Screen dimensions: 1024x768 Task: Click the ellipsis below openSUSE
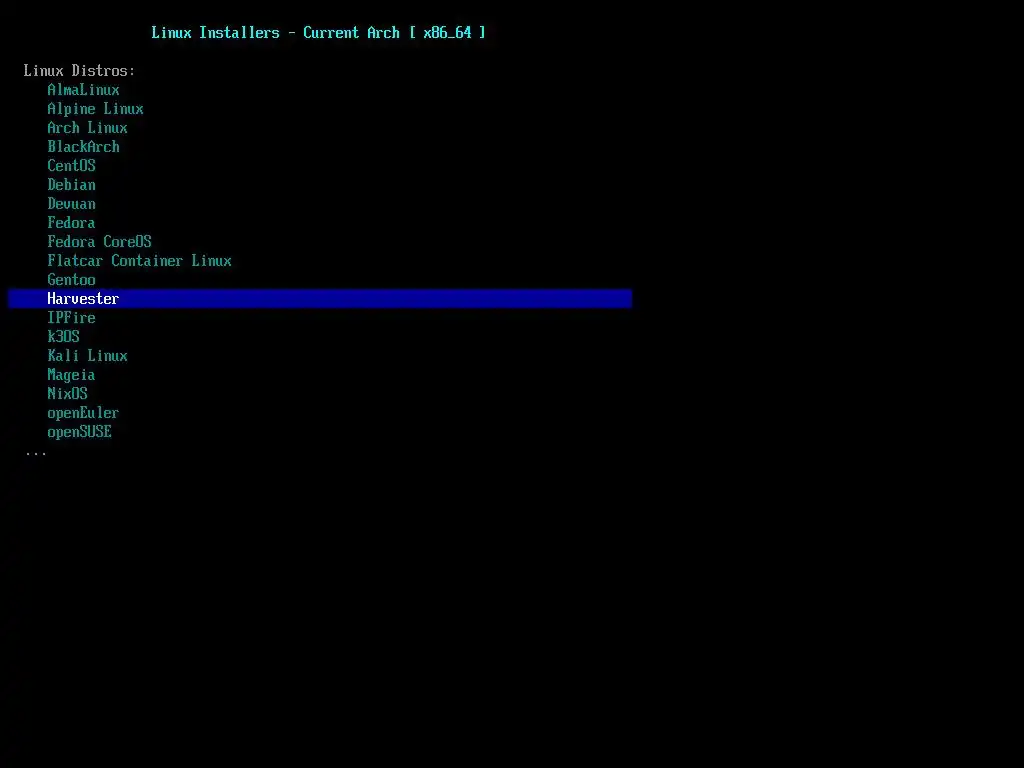click(35, 453)
